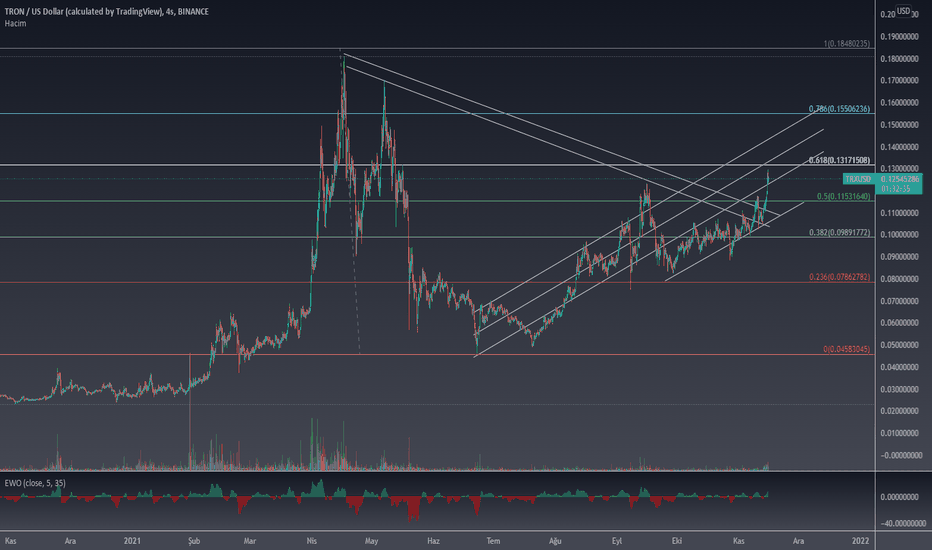Click the Nis month label

pos(311,540)
